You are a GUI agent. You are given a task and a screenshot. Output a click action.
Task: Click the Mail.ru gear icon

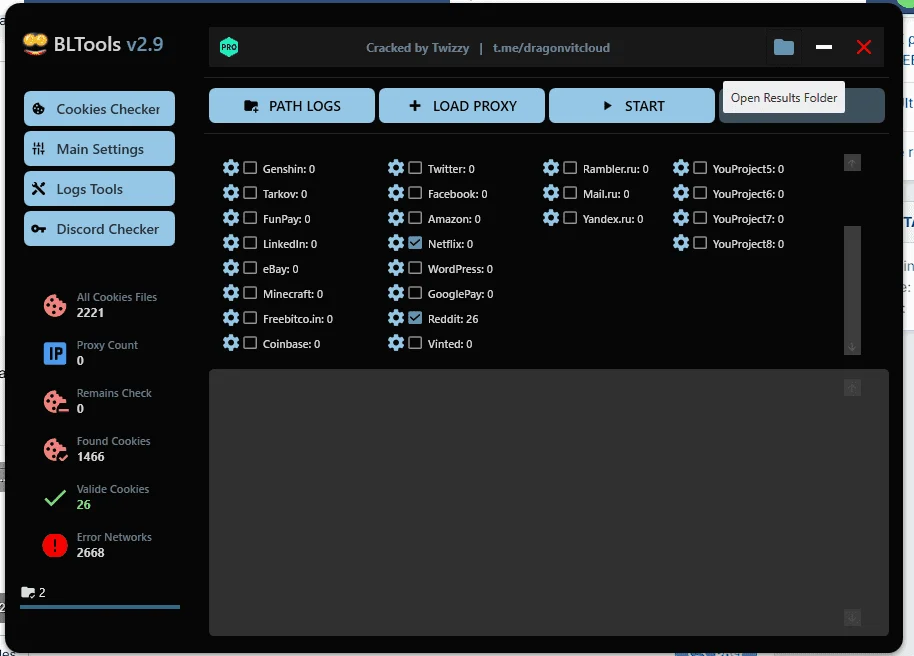tap(551, 193)
